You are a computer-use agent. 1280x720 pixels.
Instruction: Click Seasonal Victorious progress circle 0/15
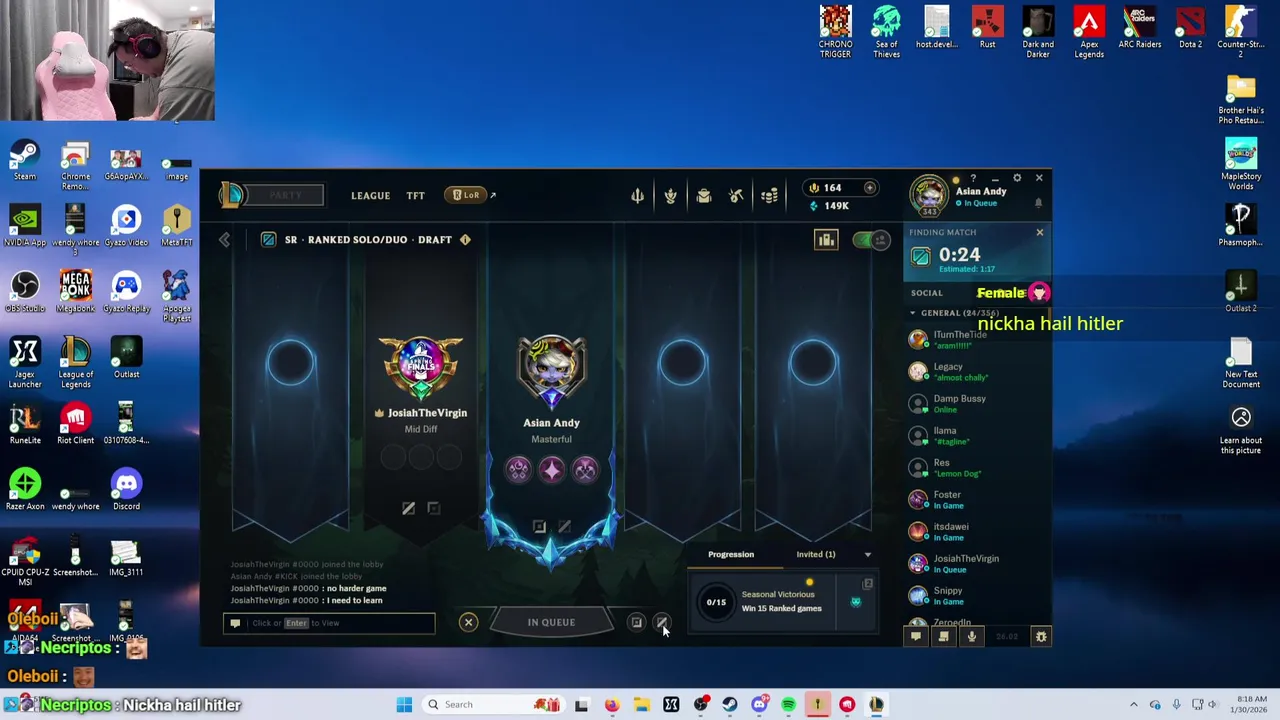click(x=716, y=602)
